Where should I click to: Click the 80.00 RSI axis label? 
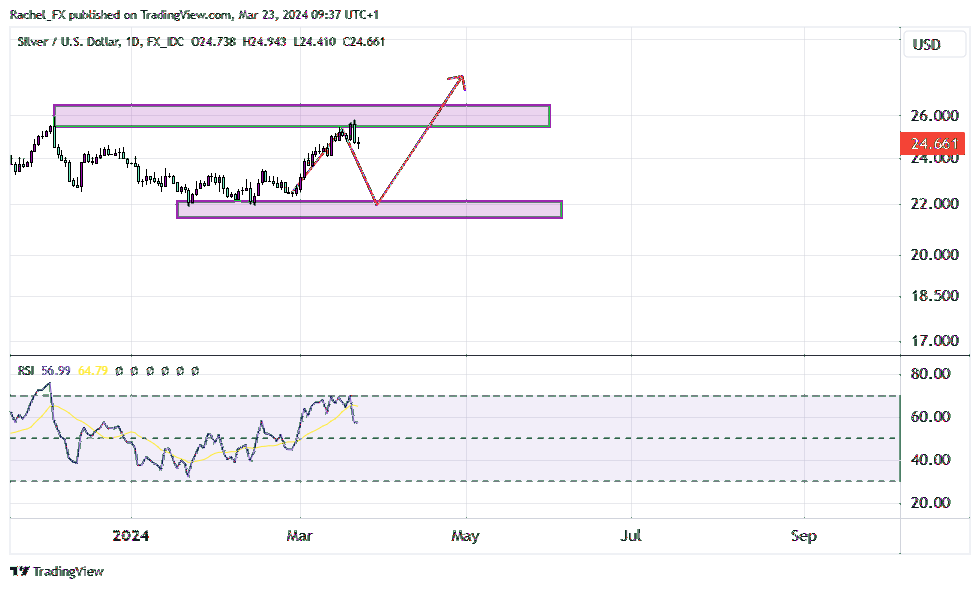coord(931,374)
